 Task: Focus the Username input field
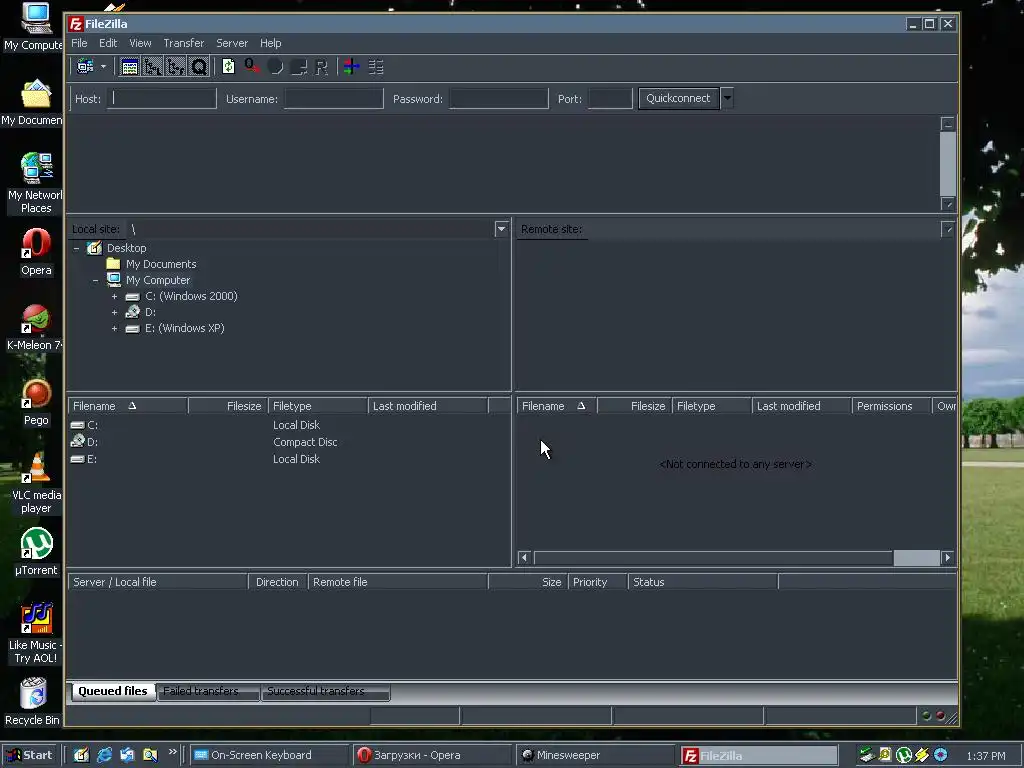pyautogui.click(x=334, y=99)
